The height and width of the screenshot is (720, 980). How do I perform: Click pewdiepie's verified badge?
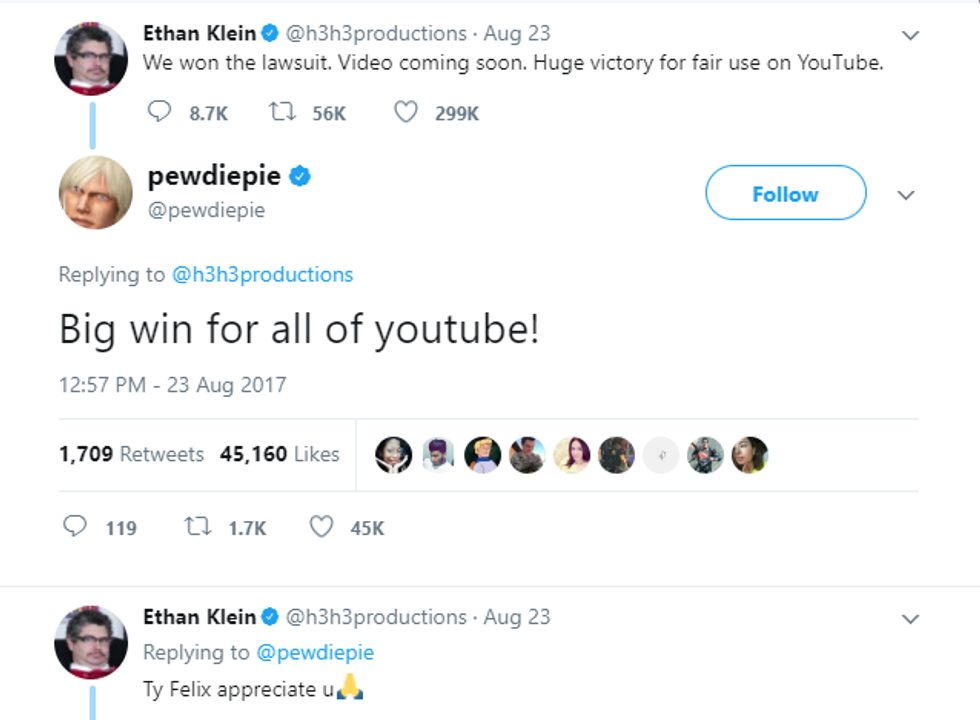coord(300,178)
